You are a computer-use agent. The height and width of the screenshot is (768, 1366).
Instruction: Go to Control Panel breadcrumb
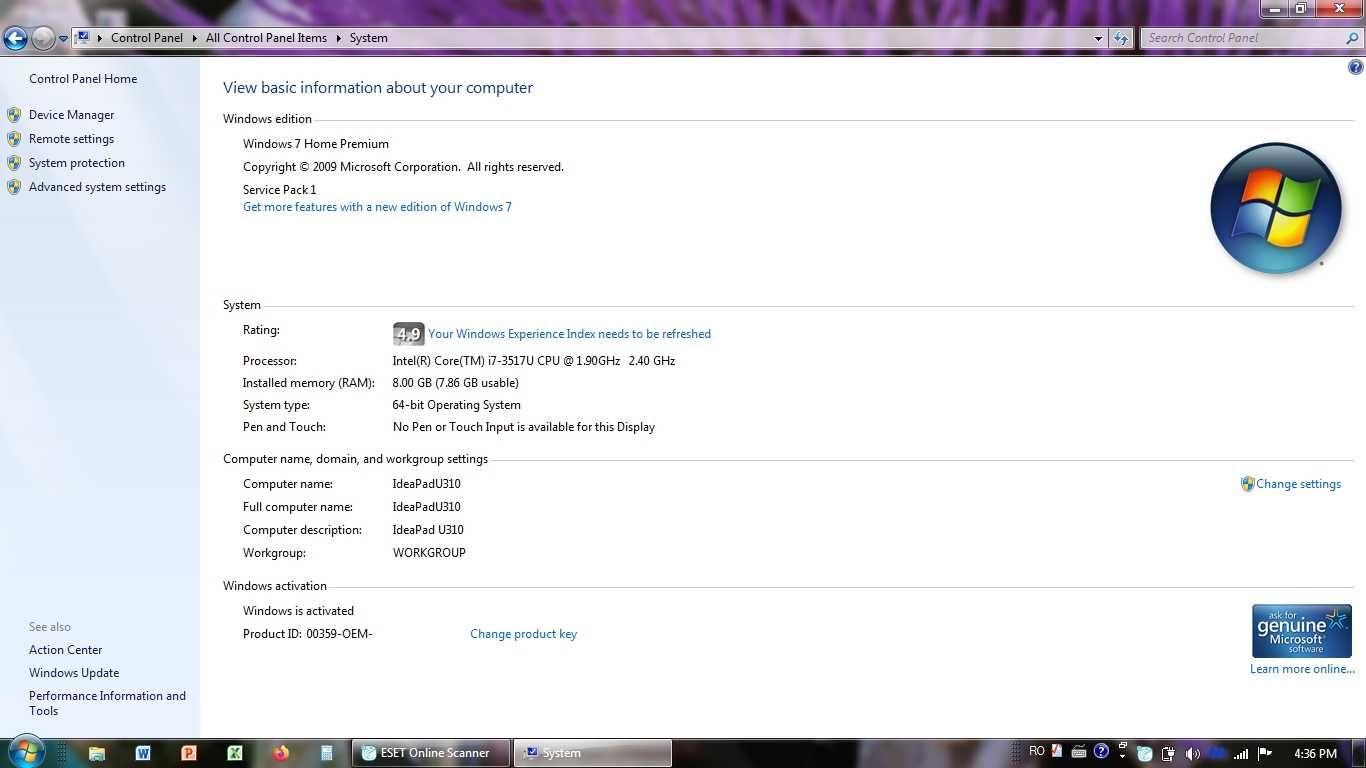pyautogui.click(x=147, y=38)
